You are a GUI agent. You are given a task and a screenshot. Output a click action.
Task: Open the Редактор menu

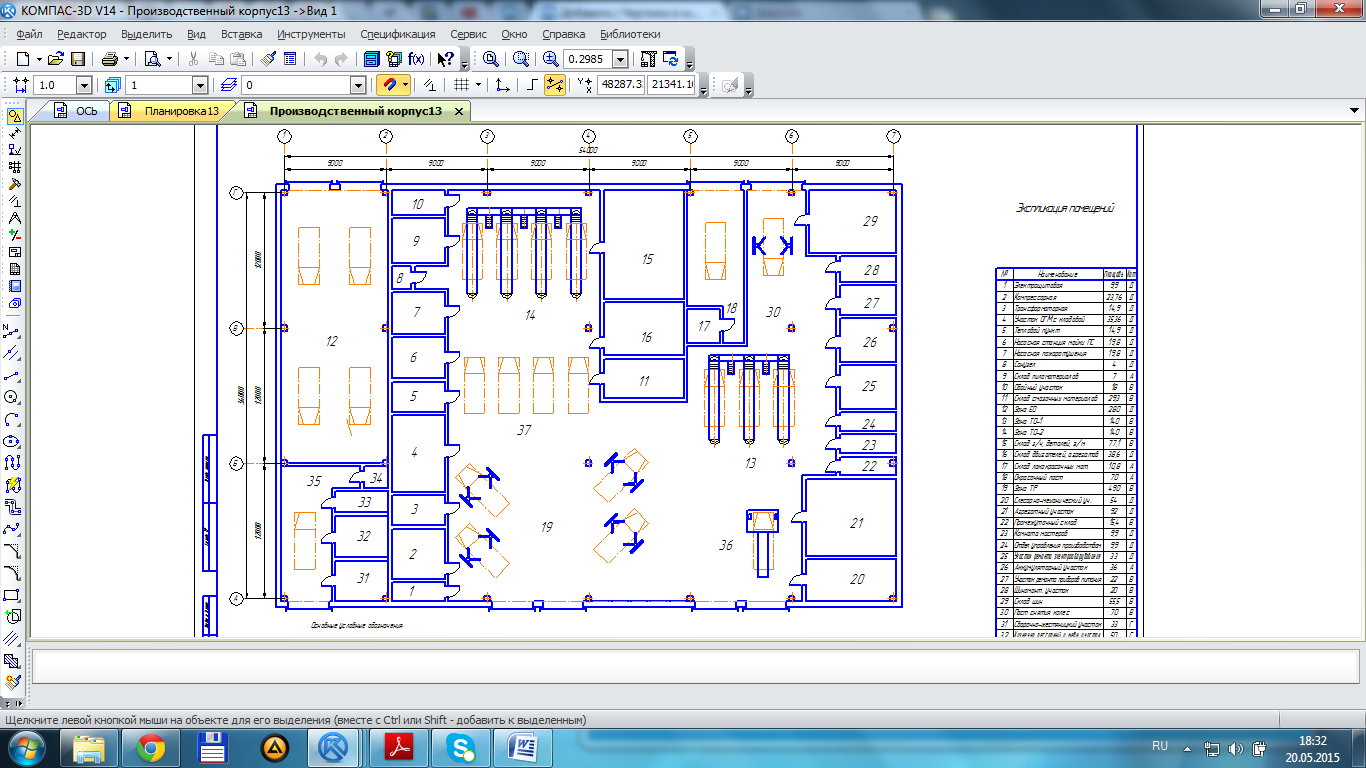click(81, 34)
